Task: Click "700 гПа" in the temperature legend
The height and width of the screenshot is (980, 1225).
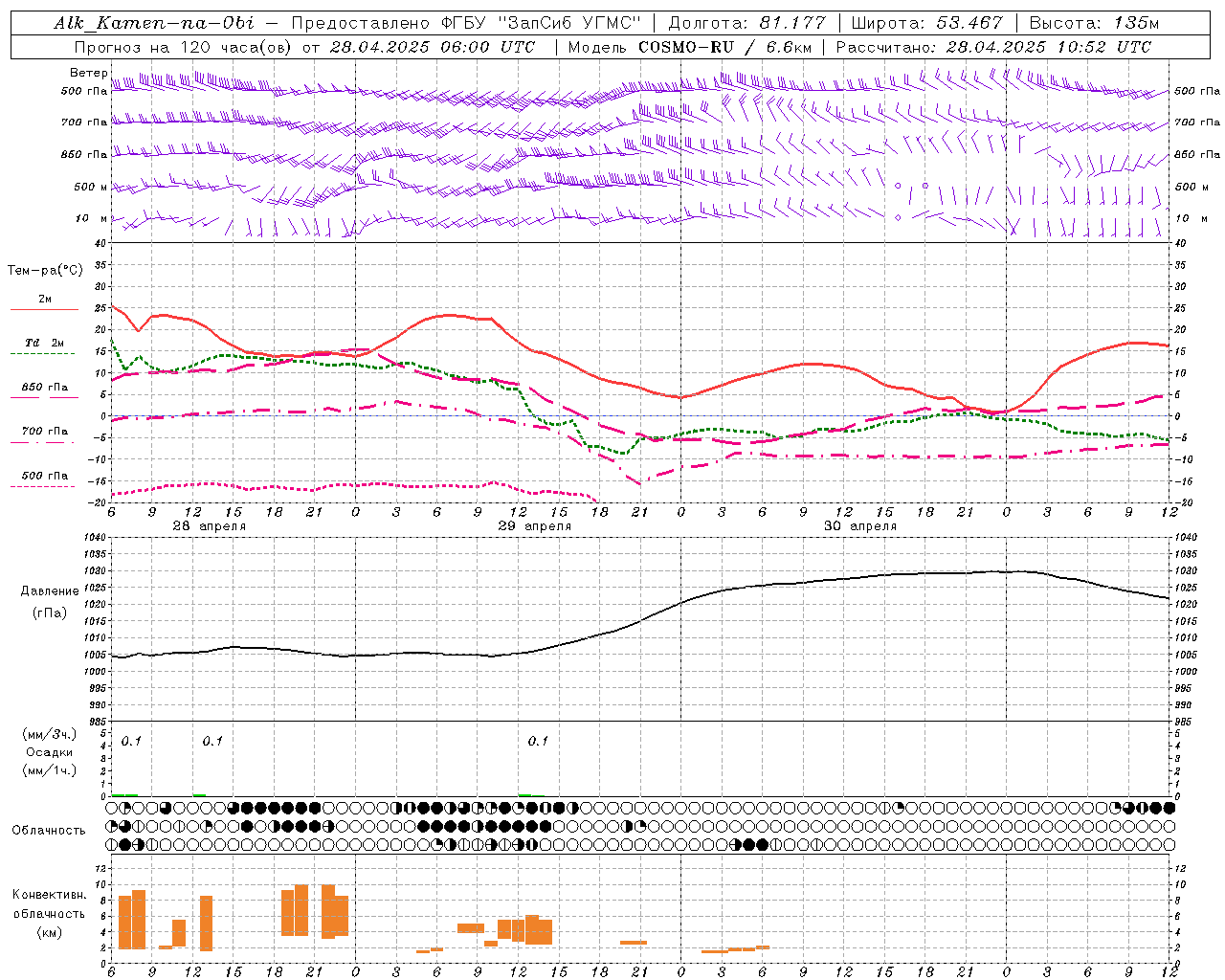Action: [x=45, y=432]
